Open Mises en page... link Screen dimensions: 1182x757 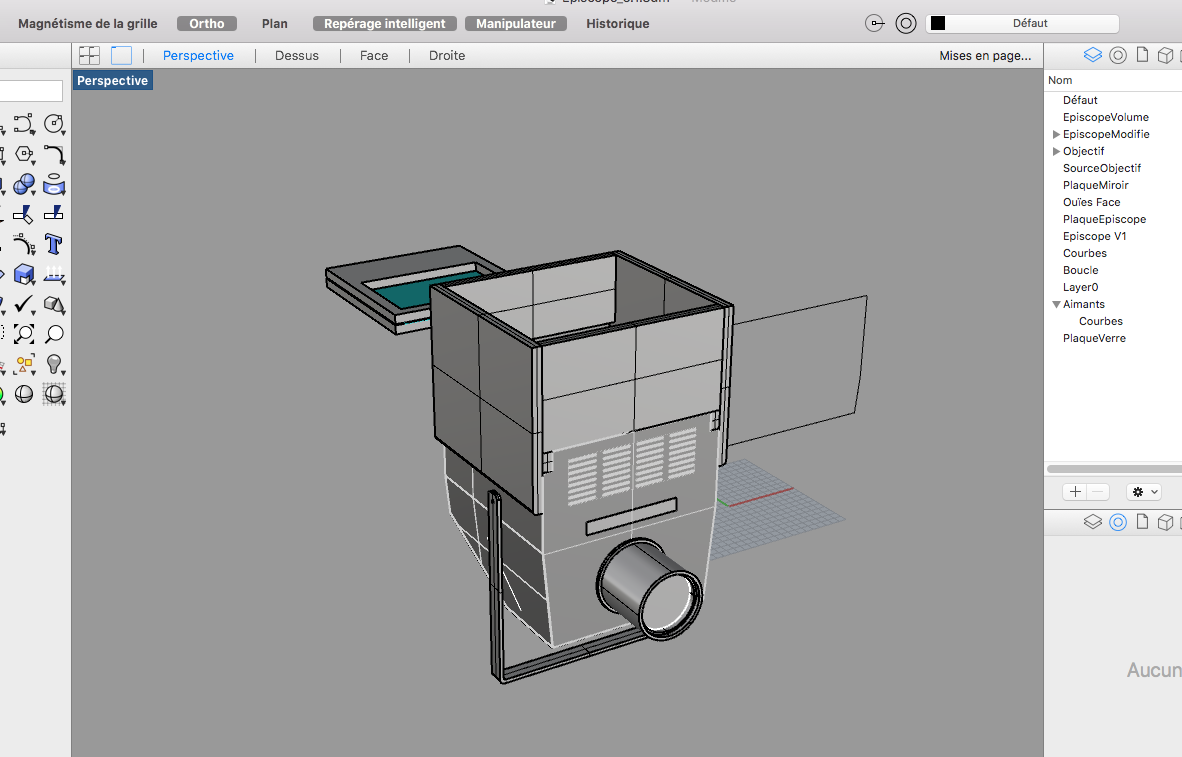pyautogui.click(x=985, y=55)
